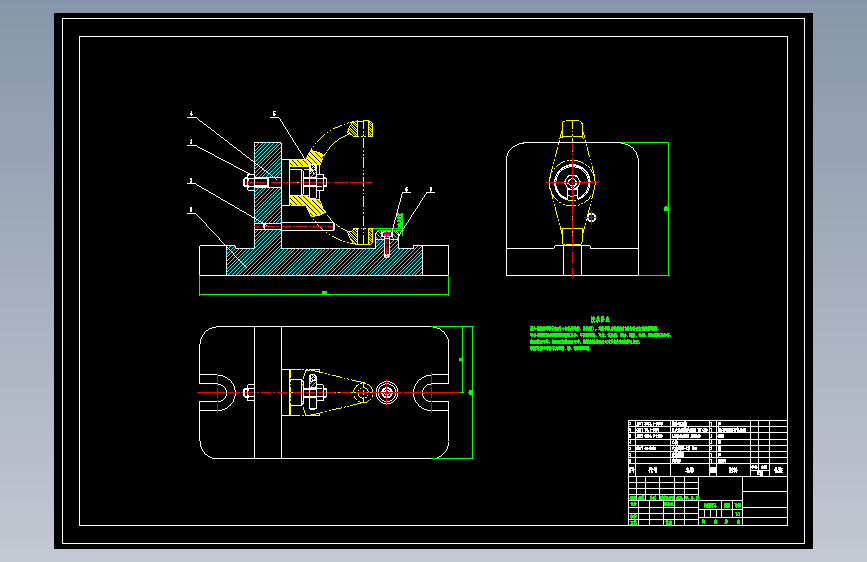
Task: Select the cyan hatched vertical support plate
Action: (x=268, y=194)
